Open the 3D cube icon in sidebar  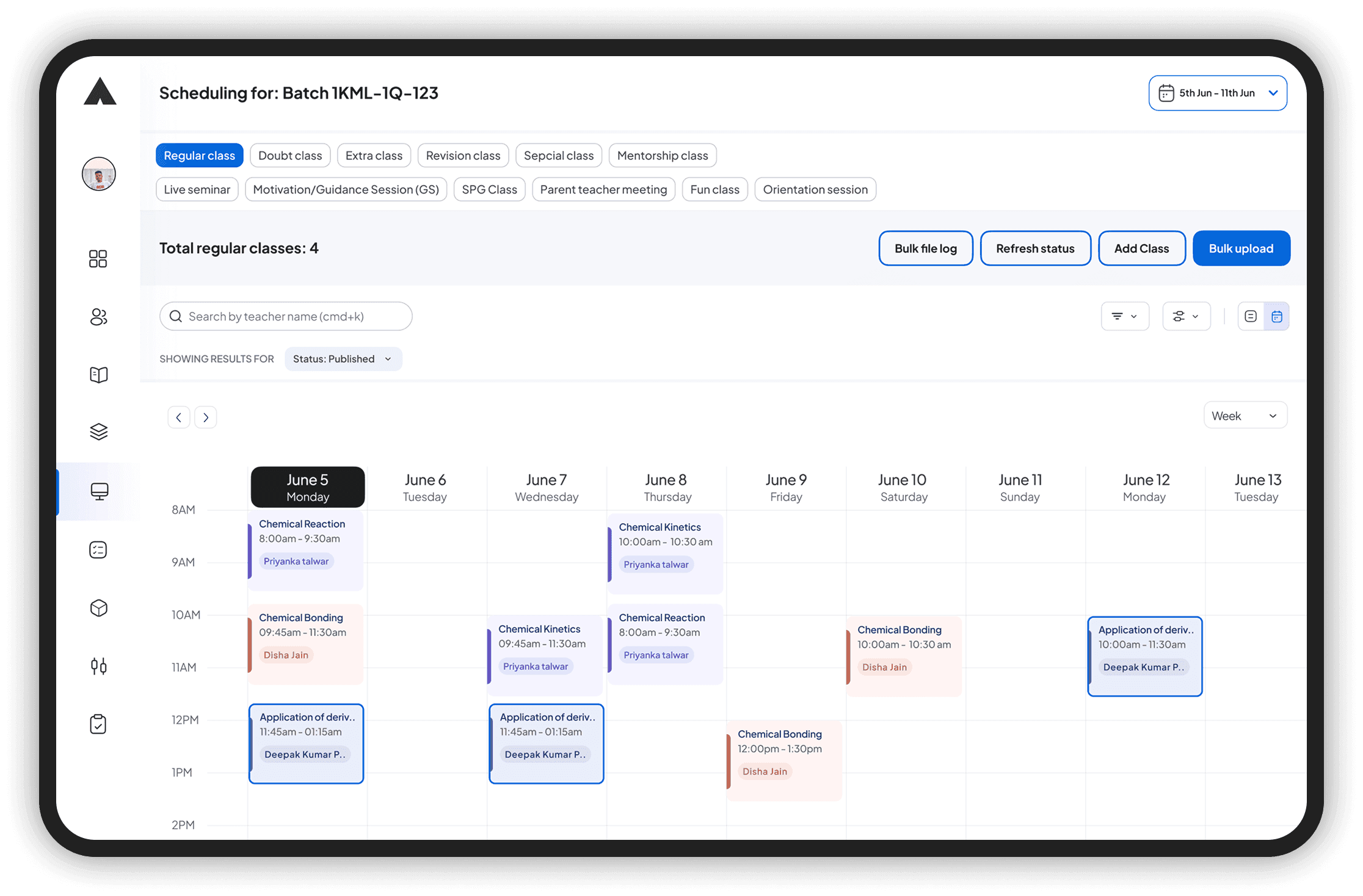[98, 608]
